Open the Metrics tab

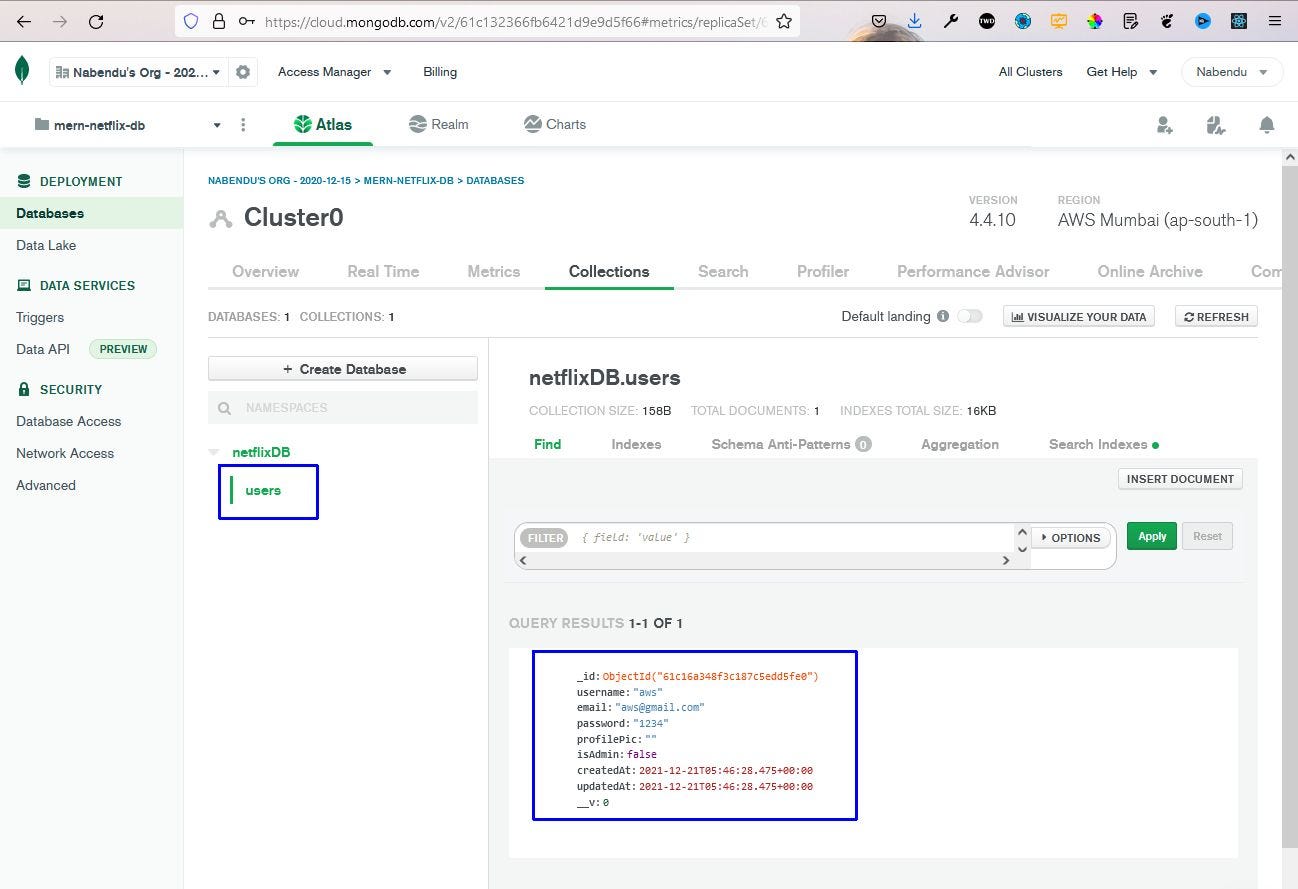(494, 271)
